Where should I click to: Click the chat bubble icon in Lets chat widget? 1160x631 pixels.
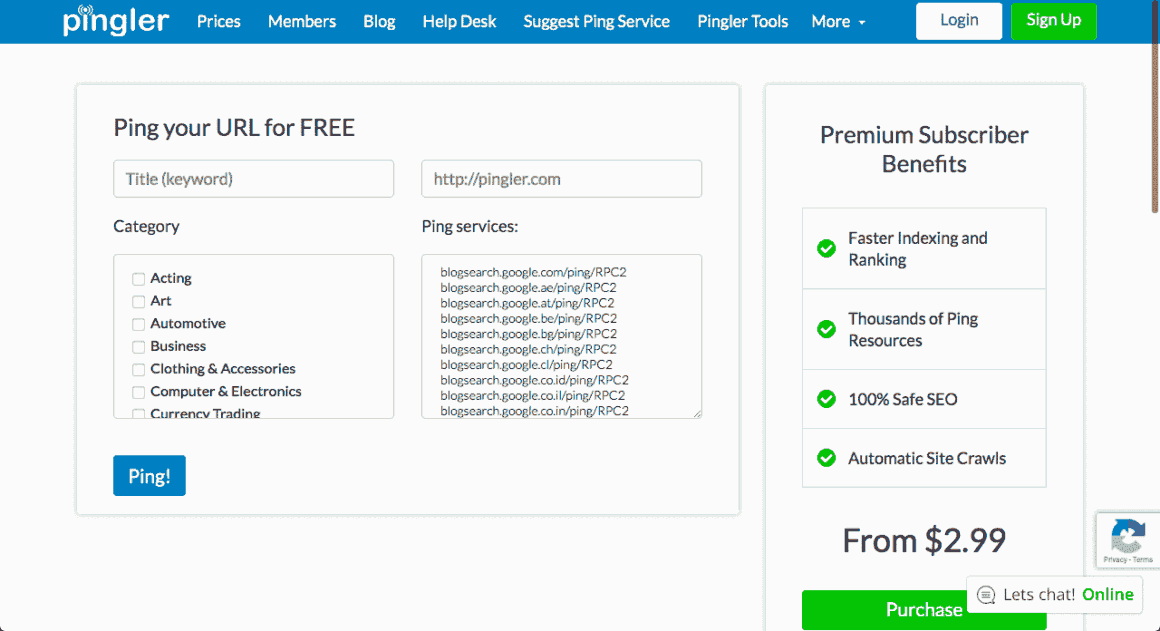[986, 595]
